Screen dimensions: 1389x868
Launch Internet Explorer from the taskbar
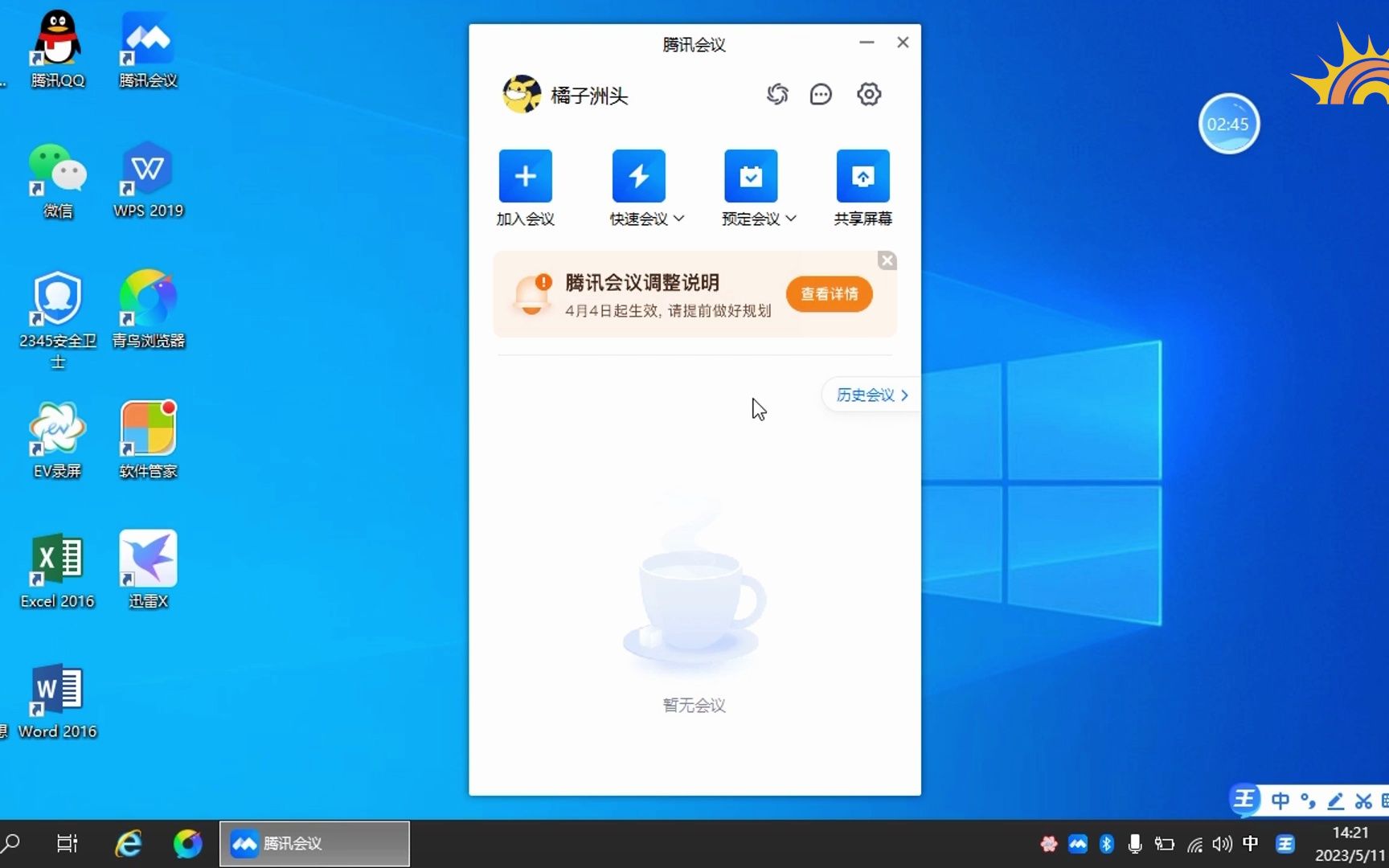(x=128, y=843)
